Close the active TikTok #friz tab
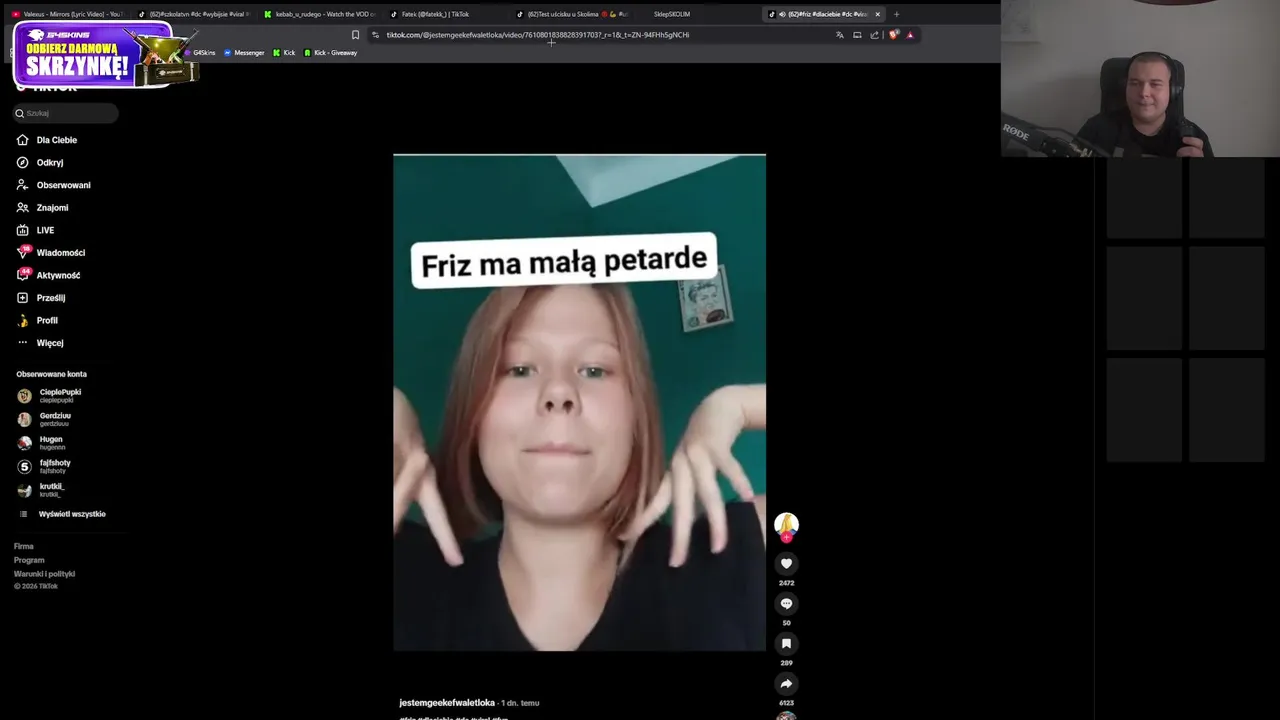 [x=877, y=14]
